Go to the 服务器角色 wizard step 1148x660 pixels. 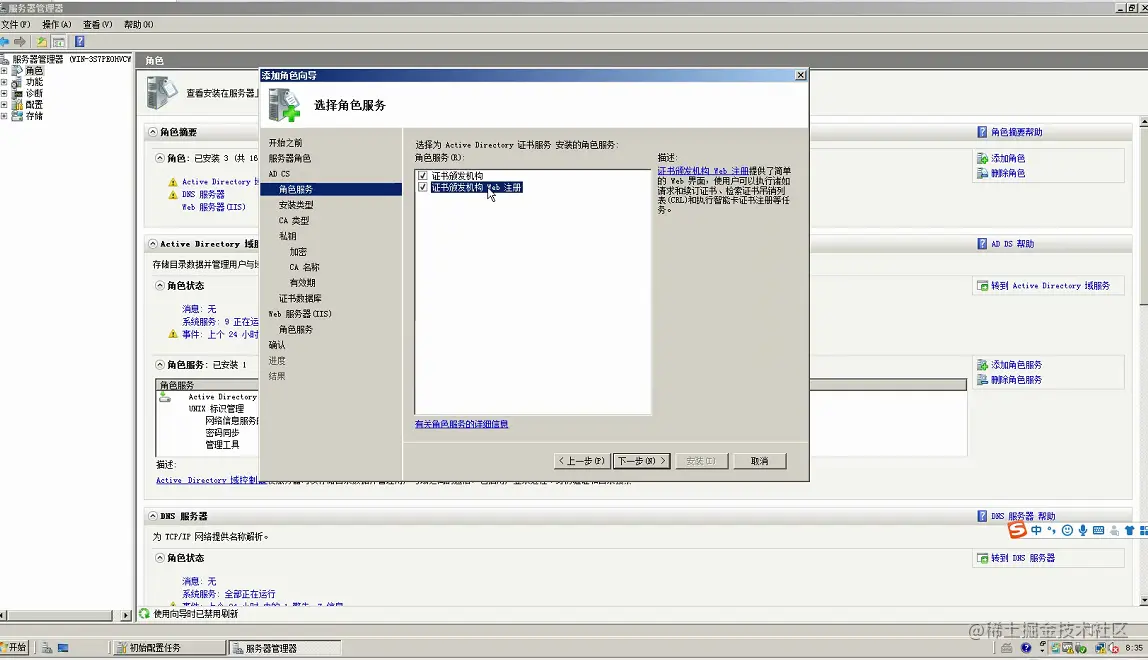pyautogui.click(x=289, y=158)
